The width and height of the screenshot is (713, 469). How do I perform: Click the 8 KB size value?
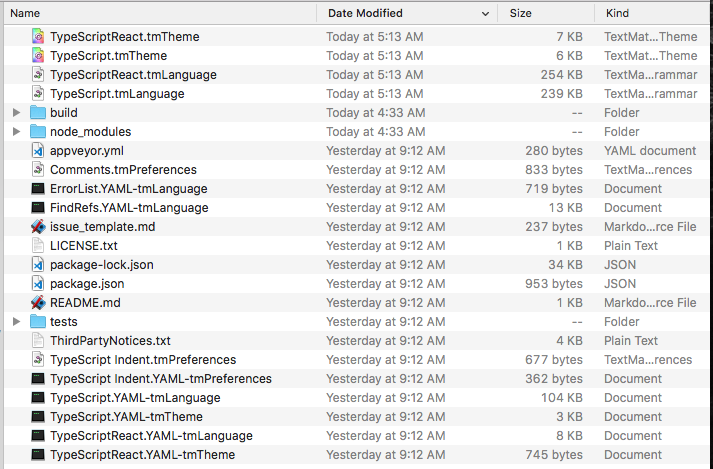coord(569,436)
